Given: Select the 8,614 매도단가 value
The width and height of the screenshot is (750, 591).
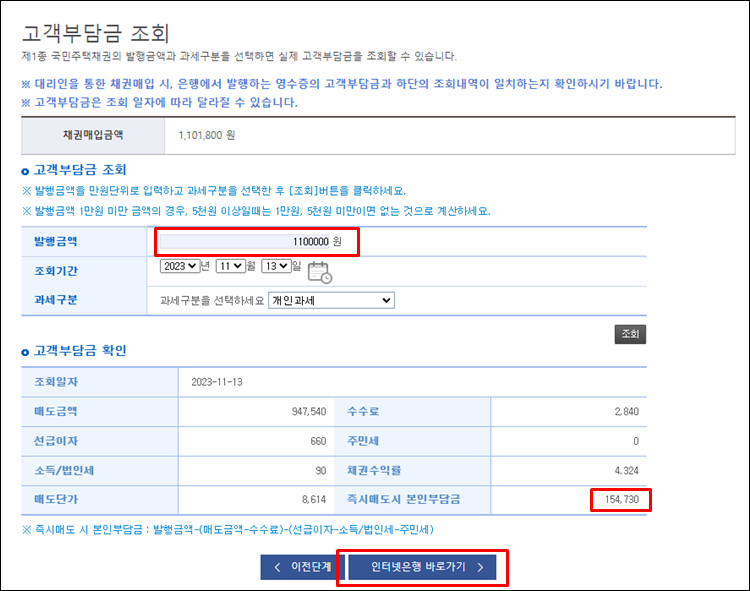Looking at the screenshot, I should point(314,500).
